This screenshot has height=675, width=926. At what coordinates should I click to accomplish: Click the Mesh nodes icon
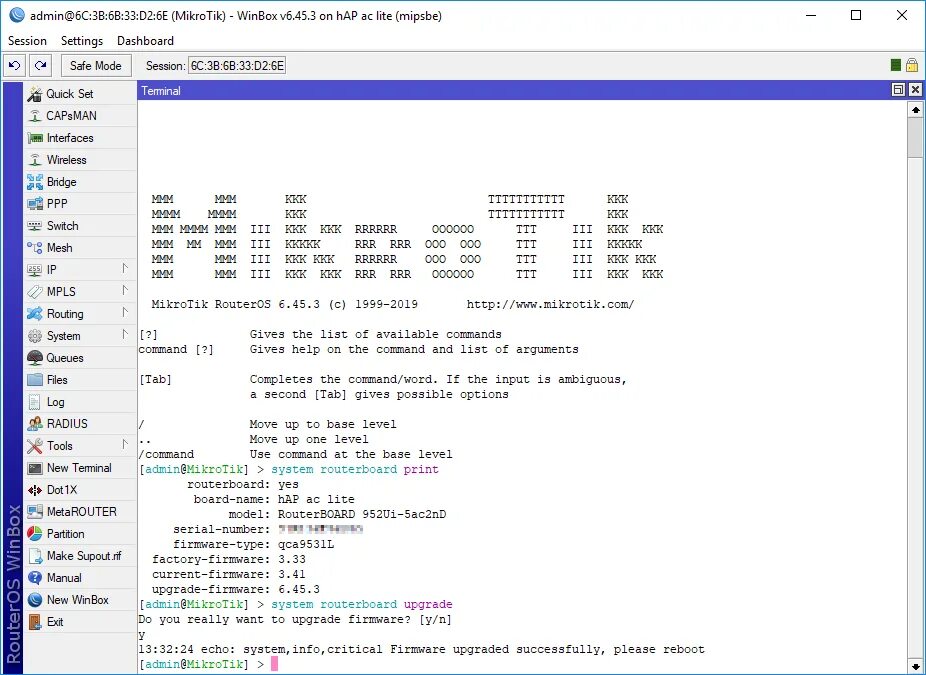coord(35,248)
